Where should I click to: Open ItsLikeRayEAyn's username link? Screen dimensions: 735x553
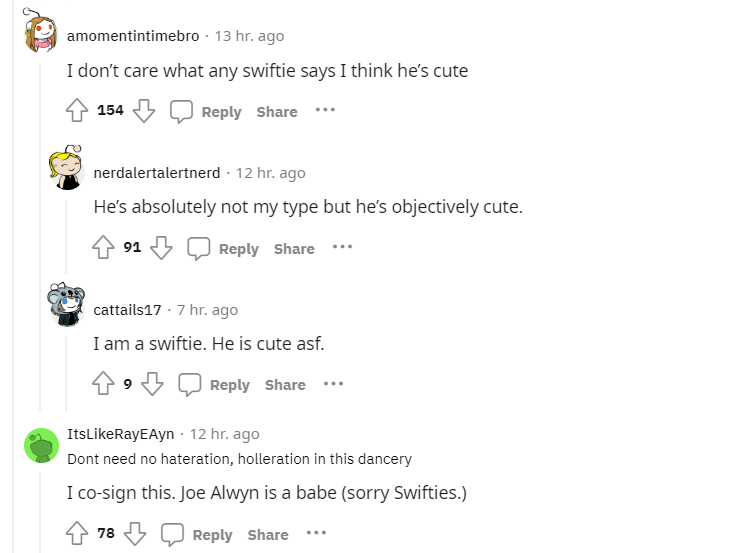click(120, 433)
